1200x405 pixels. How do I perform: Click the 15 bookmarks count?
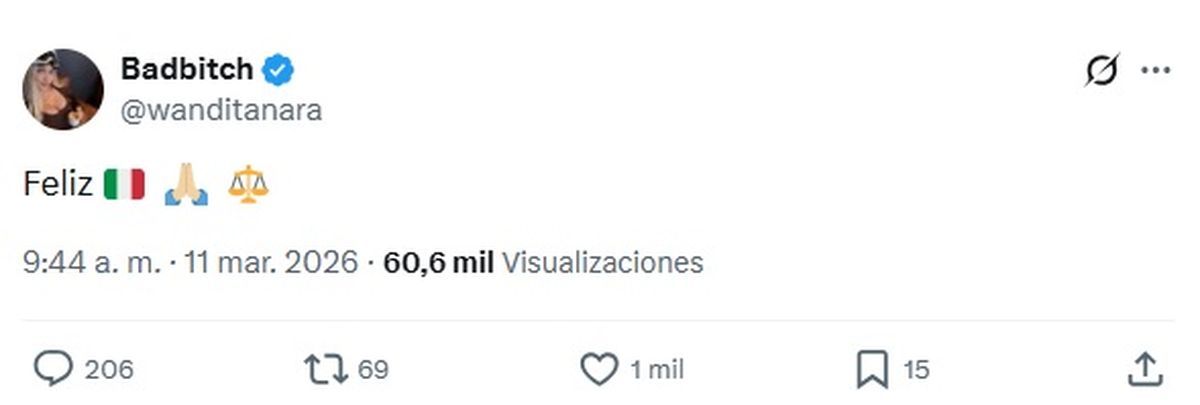pos(916,370)
